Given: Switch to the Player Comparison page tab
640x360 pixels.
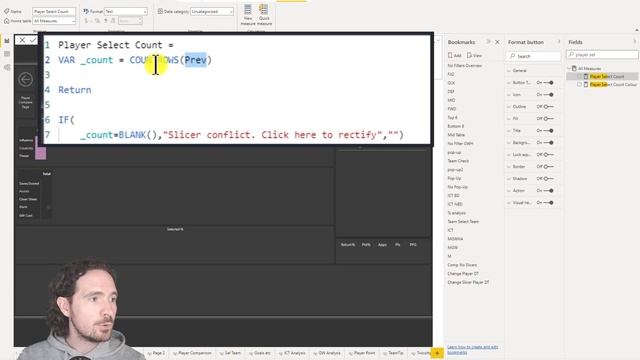Looking at the screenshot, I should (x=192, y=353).
